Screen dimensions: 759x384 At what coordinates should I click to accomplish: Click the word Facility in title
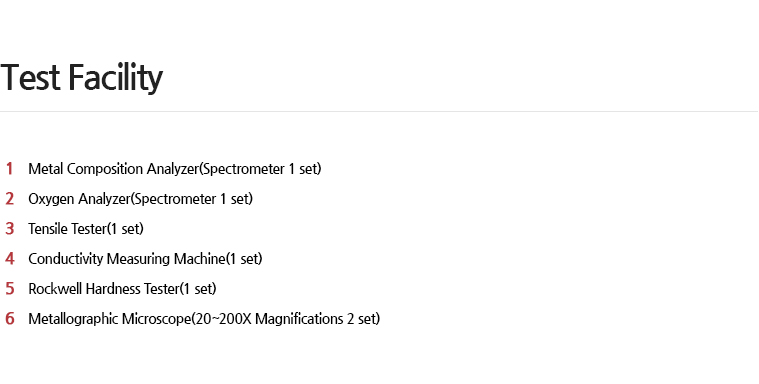tap(115, 77)
